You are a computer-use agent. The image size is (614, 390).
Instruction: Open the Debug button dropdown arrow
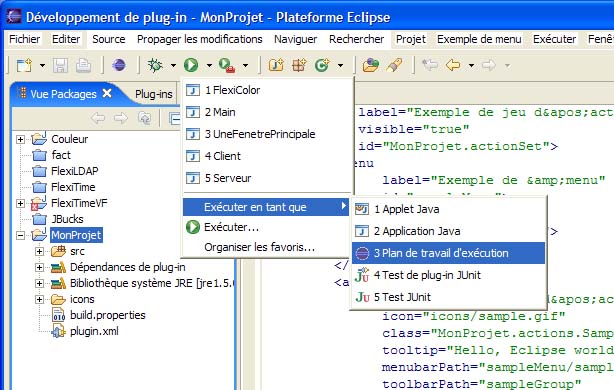pyautogui.click(x=173, y=65)
